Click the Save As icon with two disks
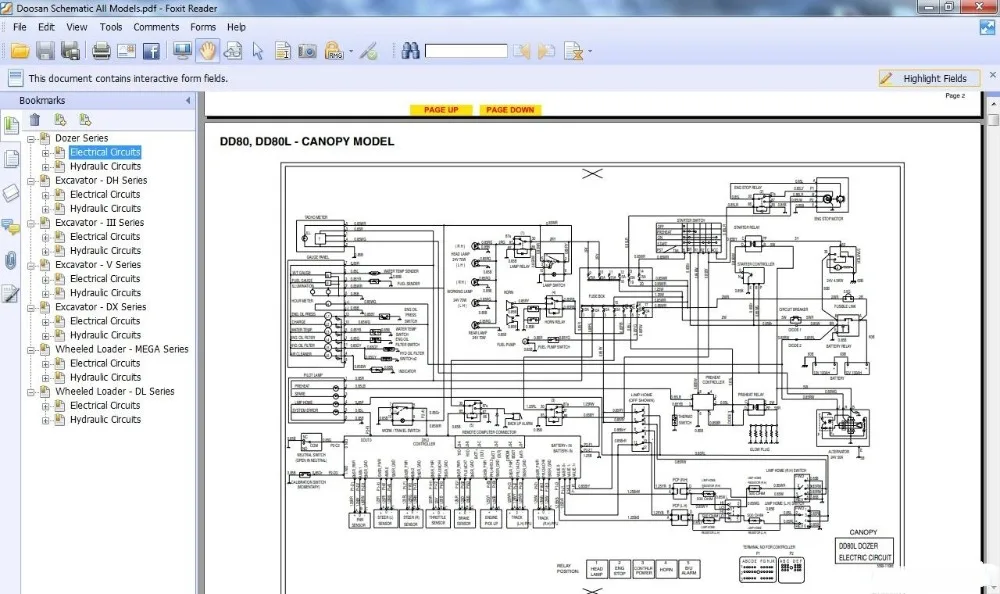 pos(70,51)
